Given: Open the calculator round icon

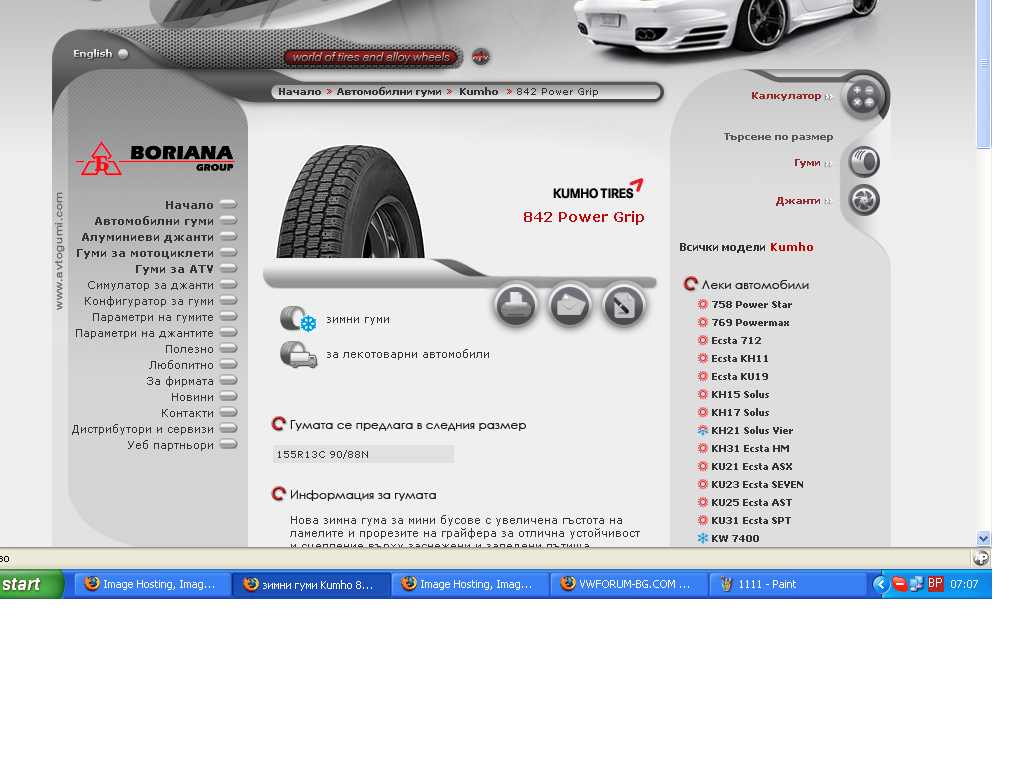Looking at the screenshot, I should (x=863, y=97).
